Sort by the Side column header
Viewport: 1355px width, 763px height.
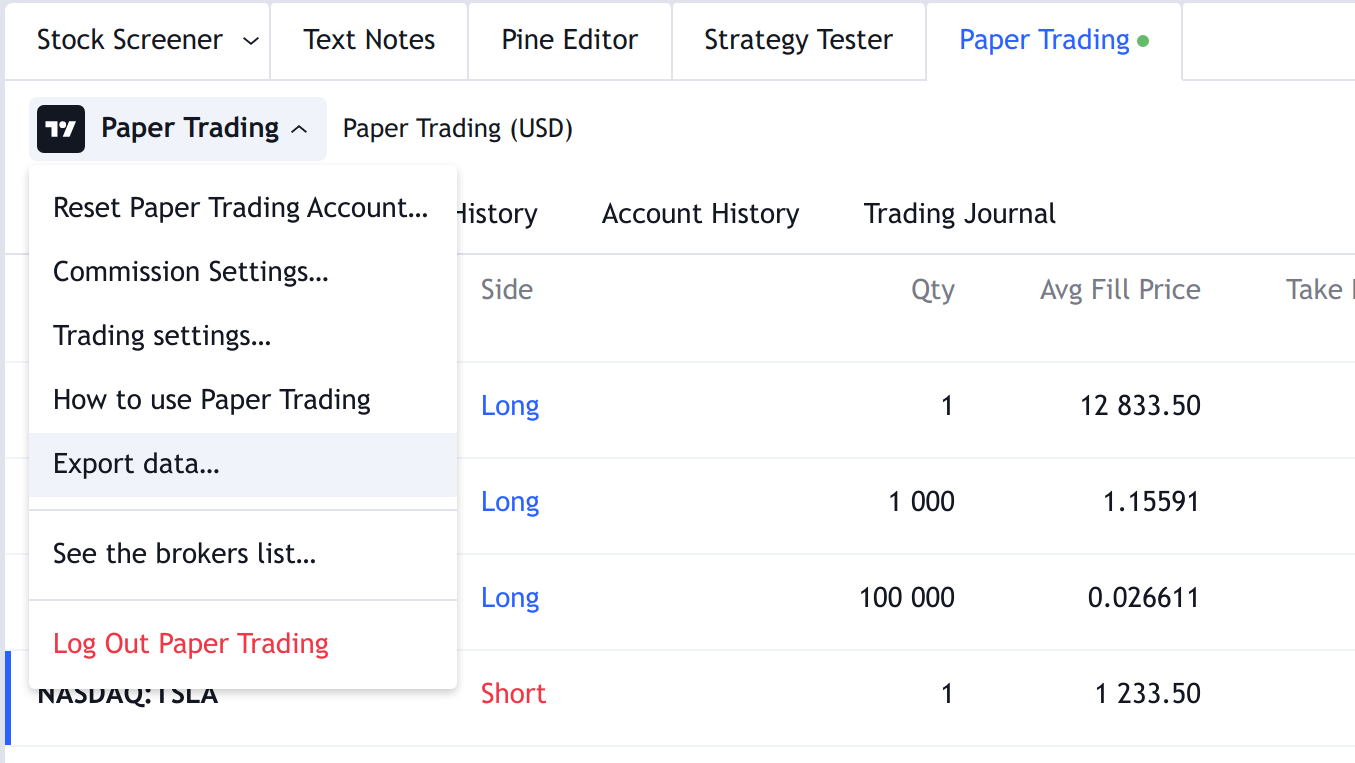point(507,290)
